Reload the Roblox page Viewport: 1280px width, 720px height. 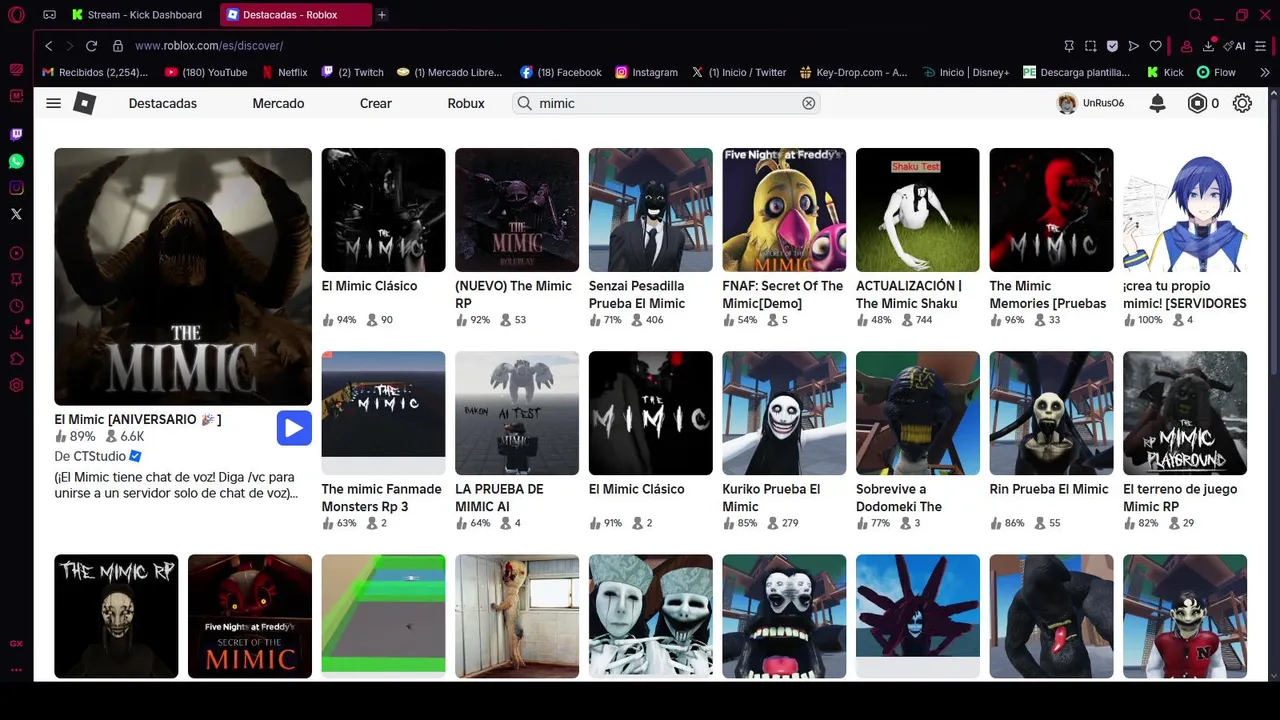pyautogui.click(x=91, y=46)
